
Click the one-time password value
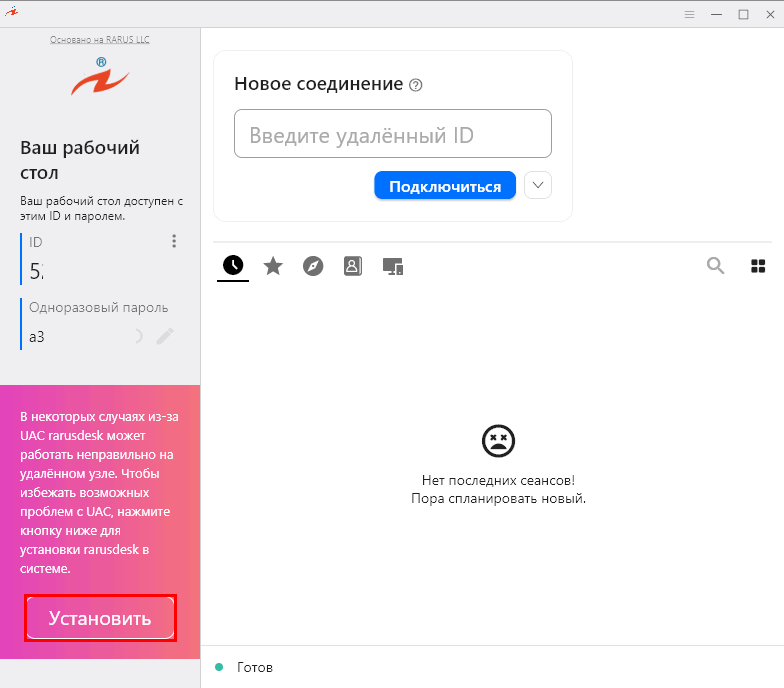pyautogui.click(x=37, y=337)
